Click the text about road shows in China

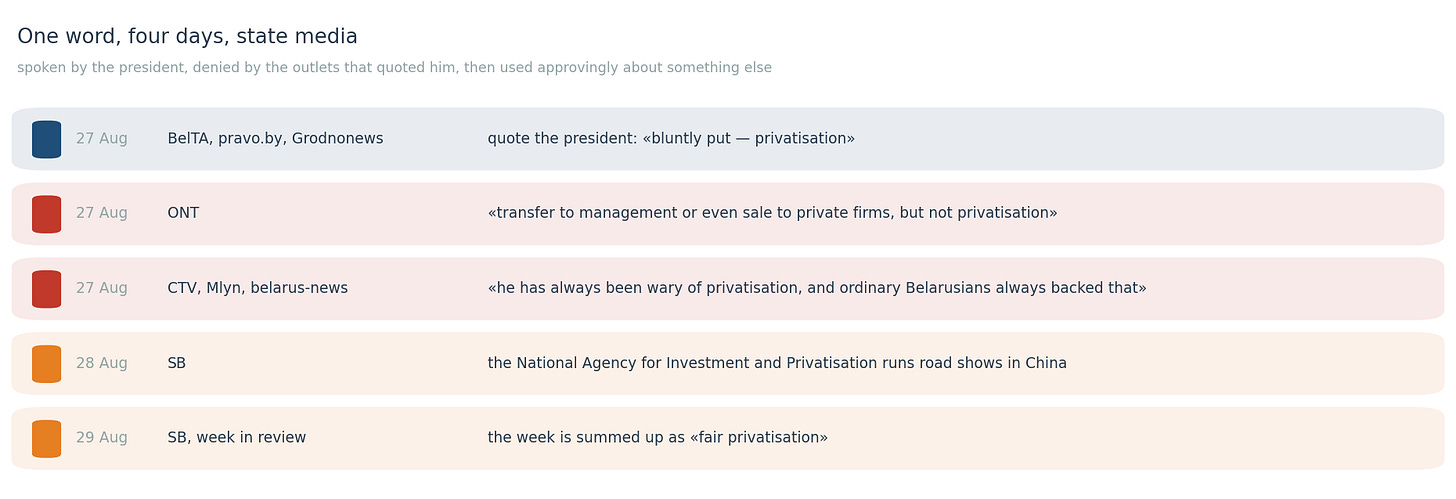[777, 364]
